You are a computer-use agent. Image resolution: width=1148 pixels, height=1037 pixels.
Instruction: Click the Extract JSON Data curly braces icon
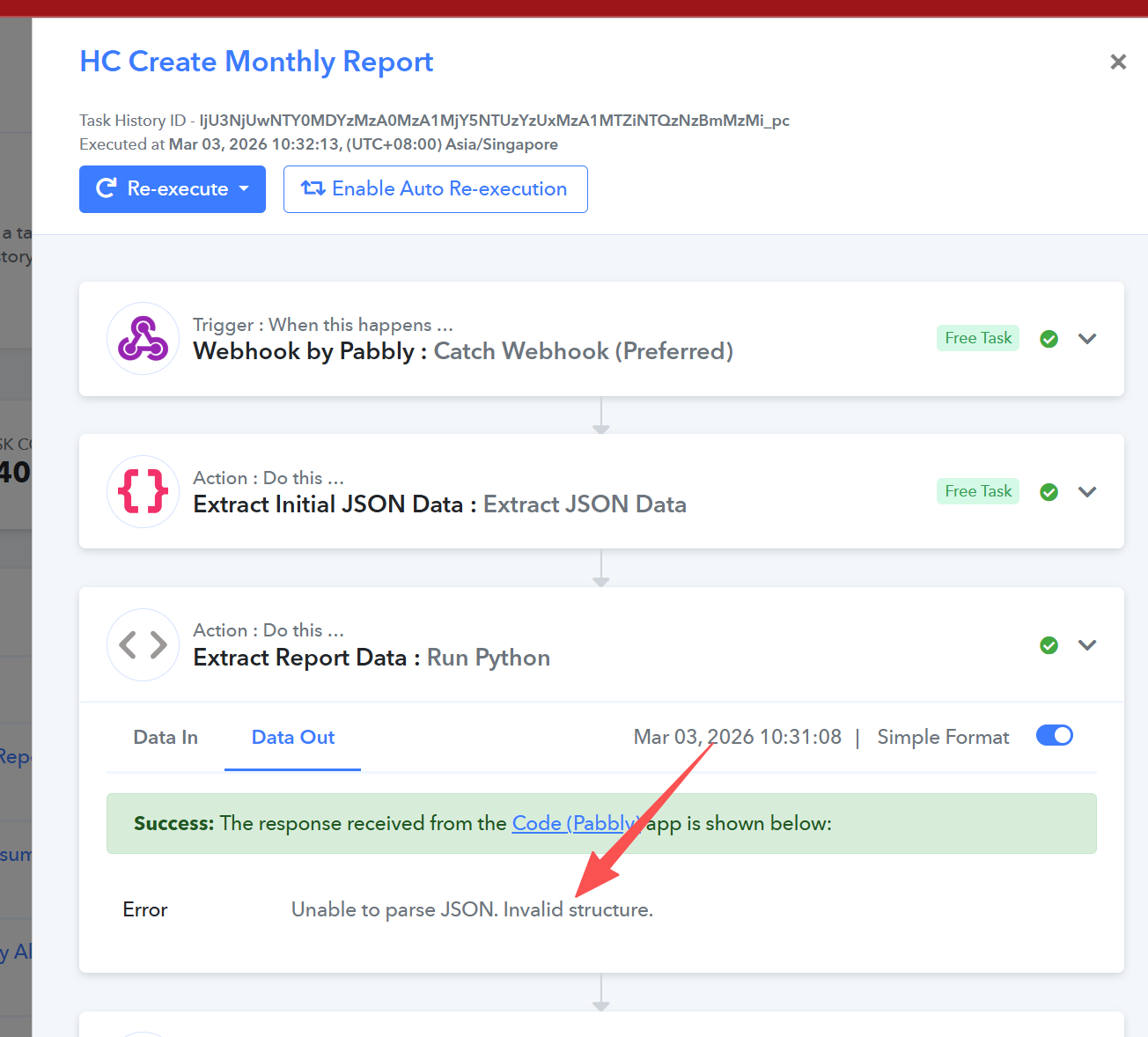143,491
